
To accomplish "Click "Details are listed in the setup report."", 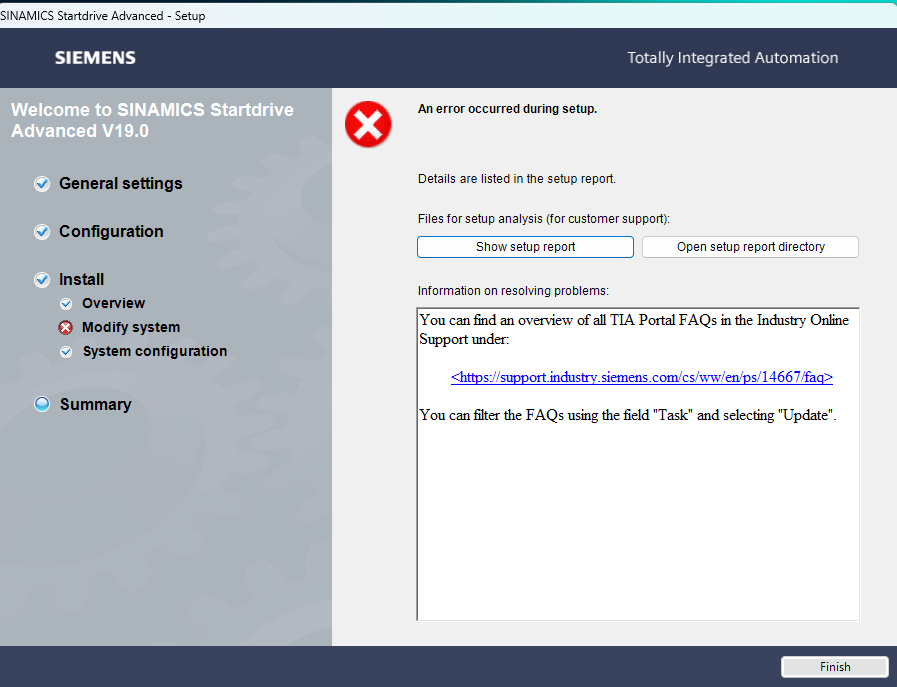I will 517,179.
